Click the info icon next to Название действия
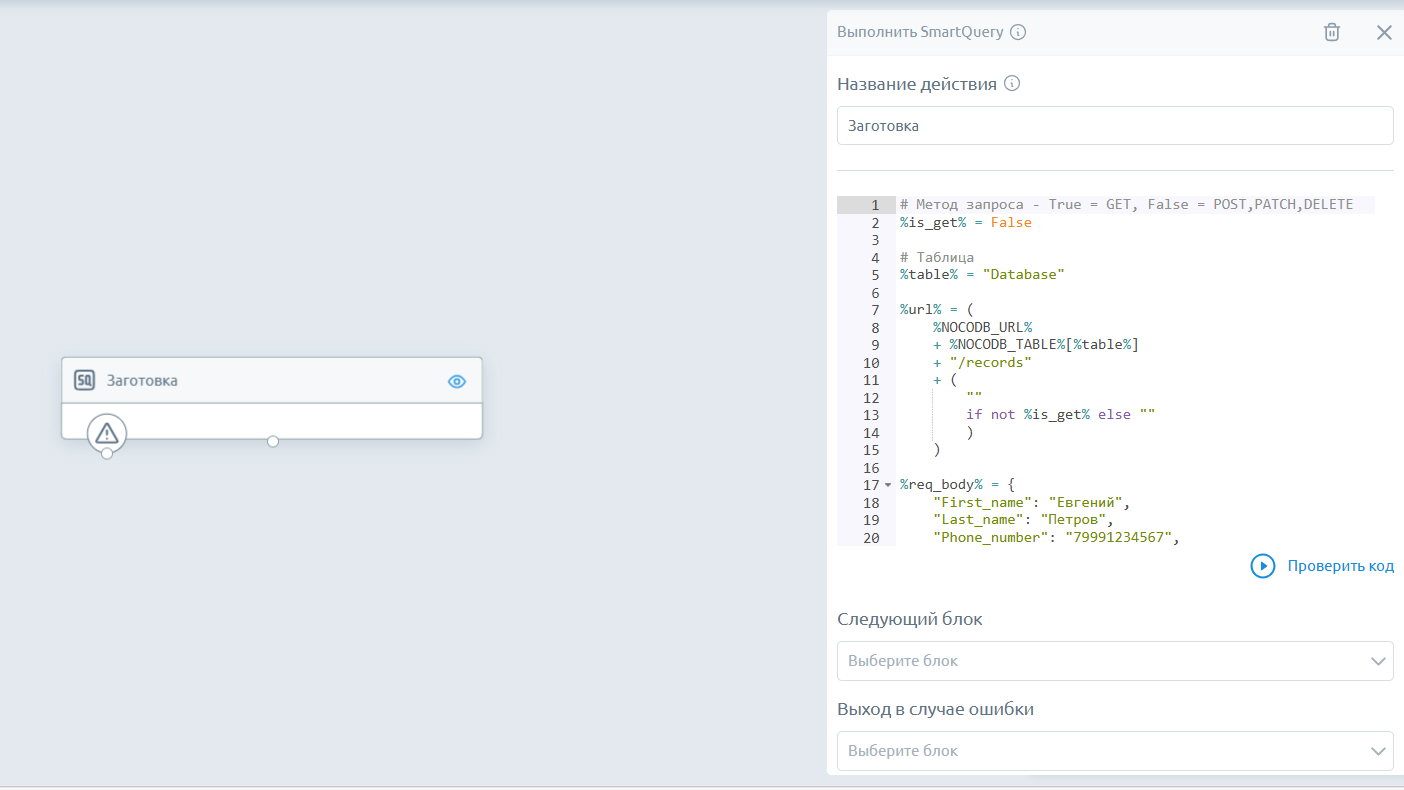1404x790 pixels. coord(1012,84)
